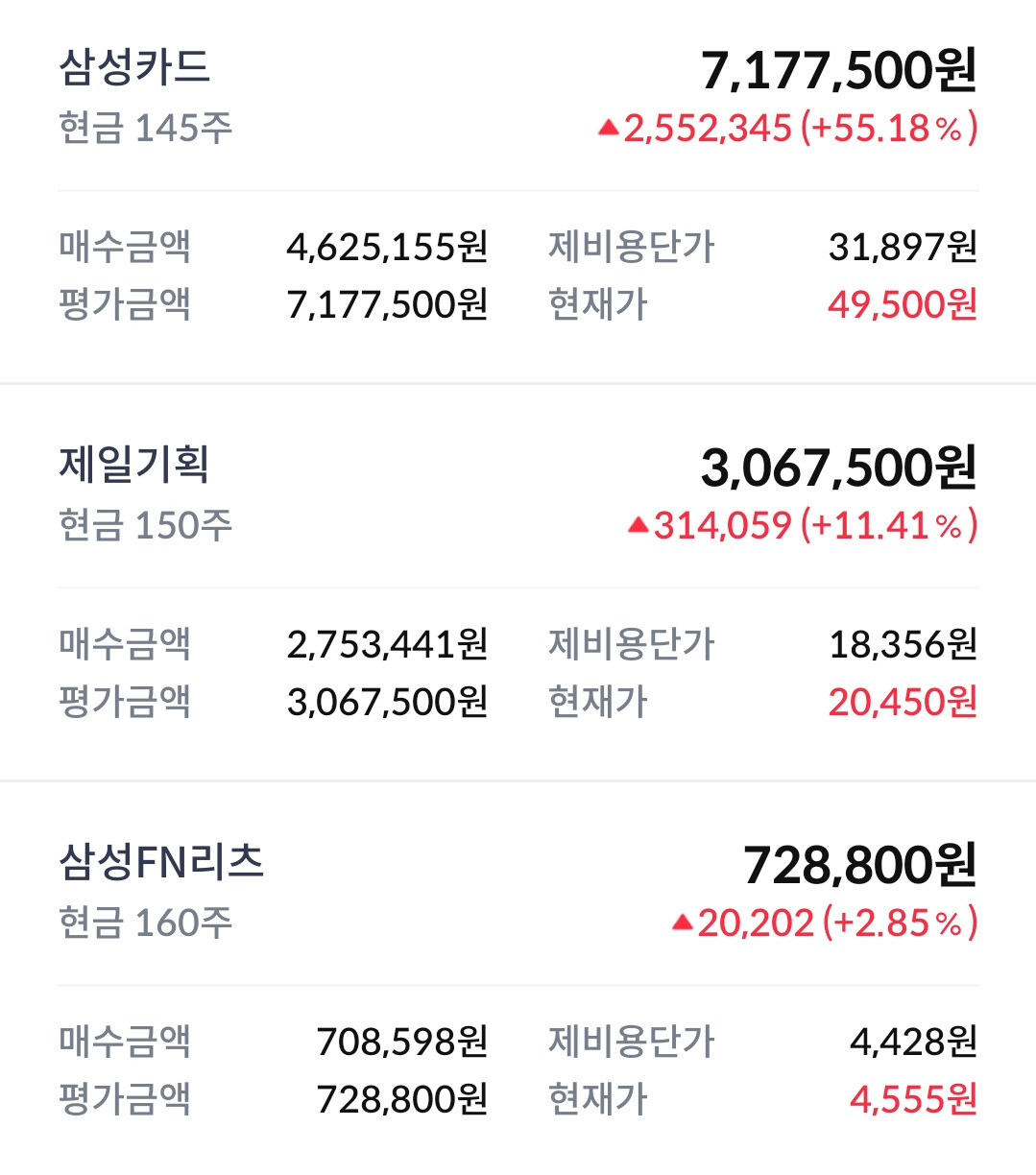
Task: Tap 제일기획 current price 20,450원
Action: [903, 702]
